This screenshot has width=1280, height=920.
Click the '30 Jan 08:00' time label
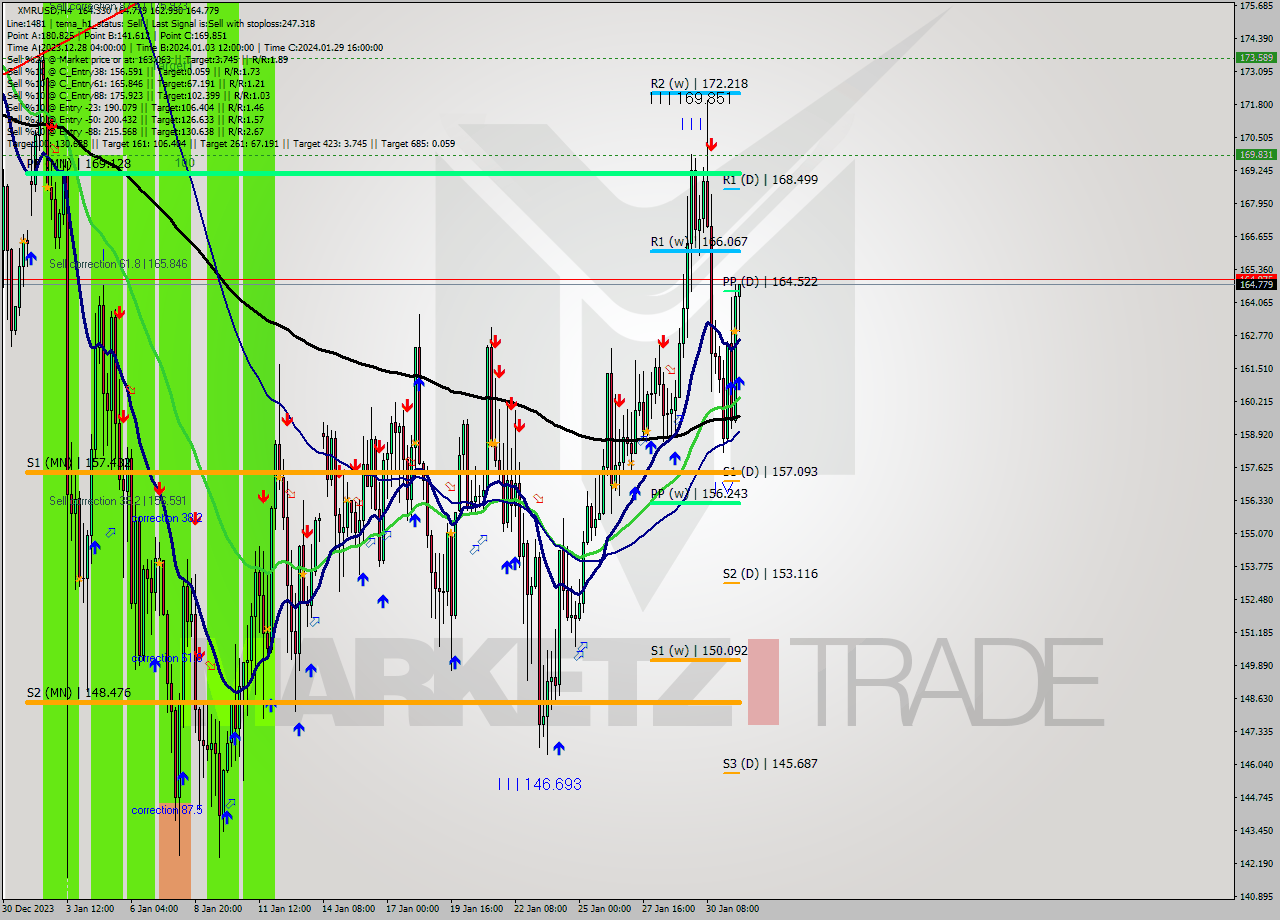tap(732, 909)
